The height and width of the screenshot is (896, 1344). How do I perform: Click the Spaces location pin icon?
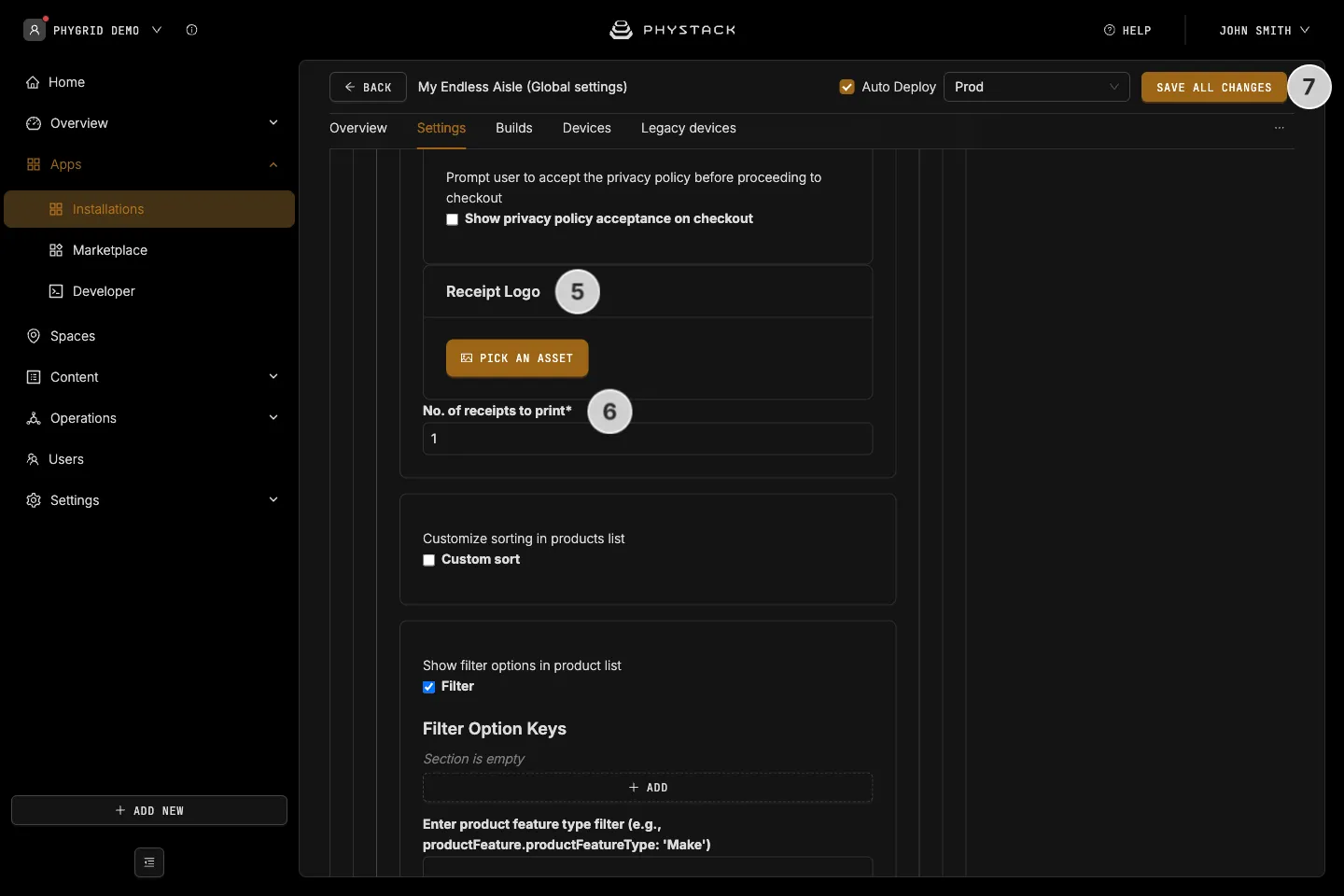[x=34, y=336]
